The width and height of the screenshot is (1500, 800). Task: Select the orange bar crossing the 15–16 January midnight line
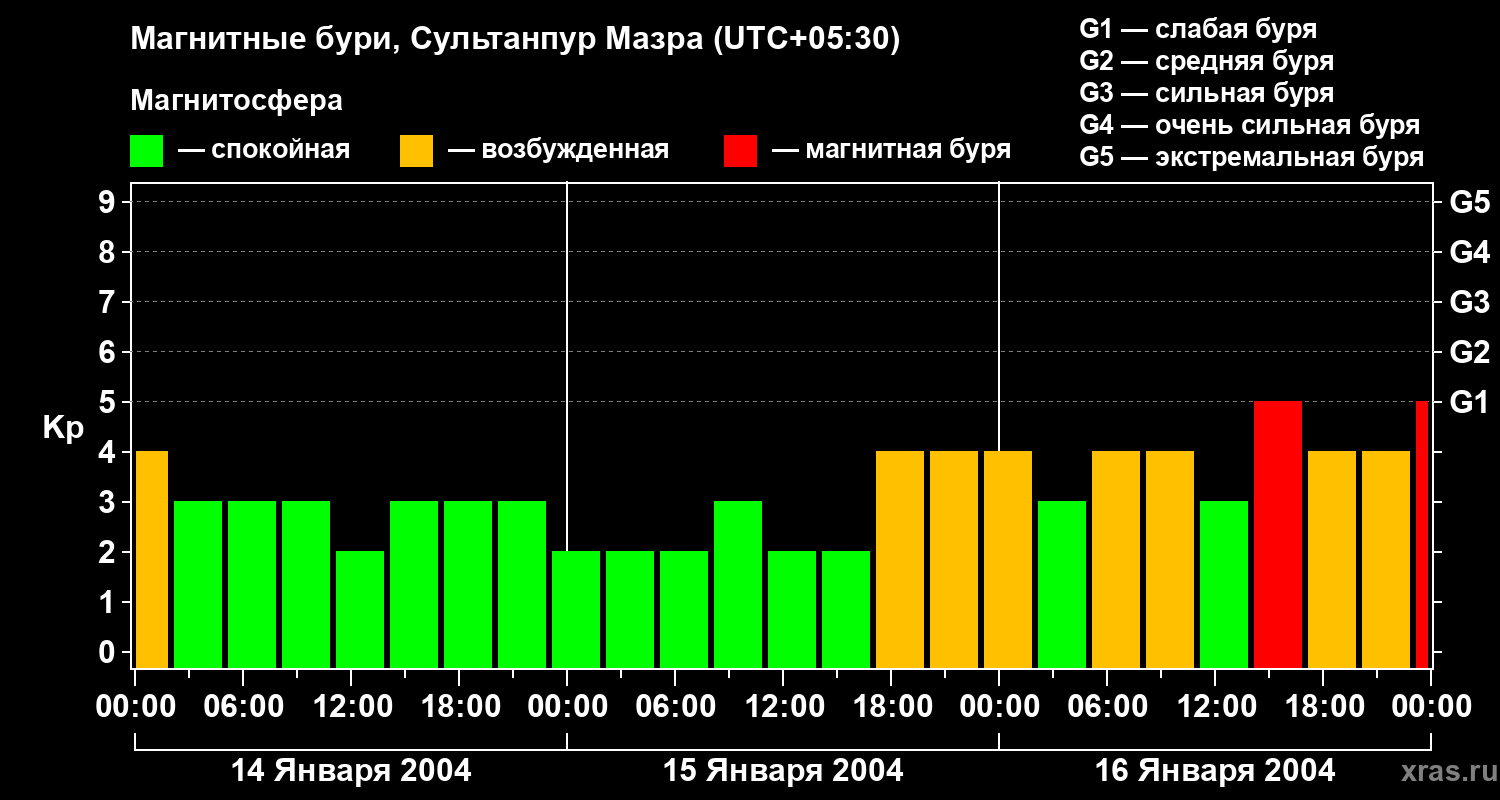pos(1008,559)
